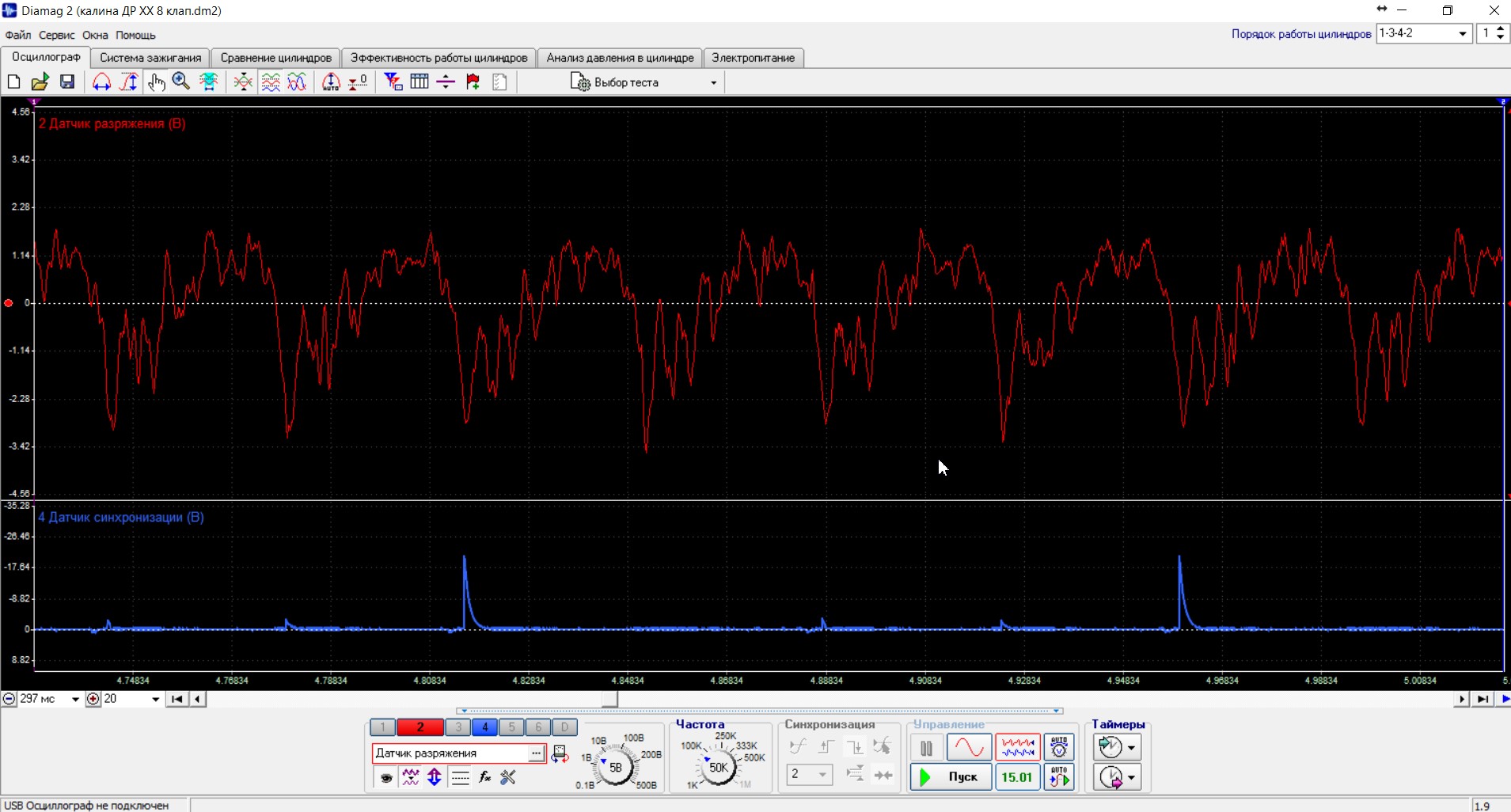Click the red sine wave mode button
This screenshot has width=1511, height=812.
969,747
